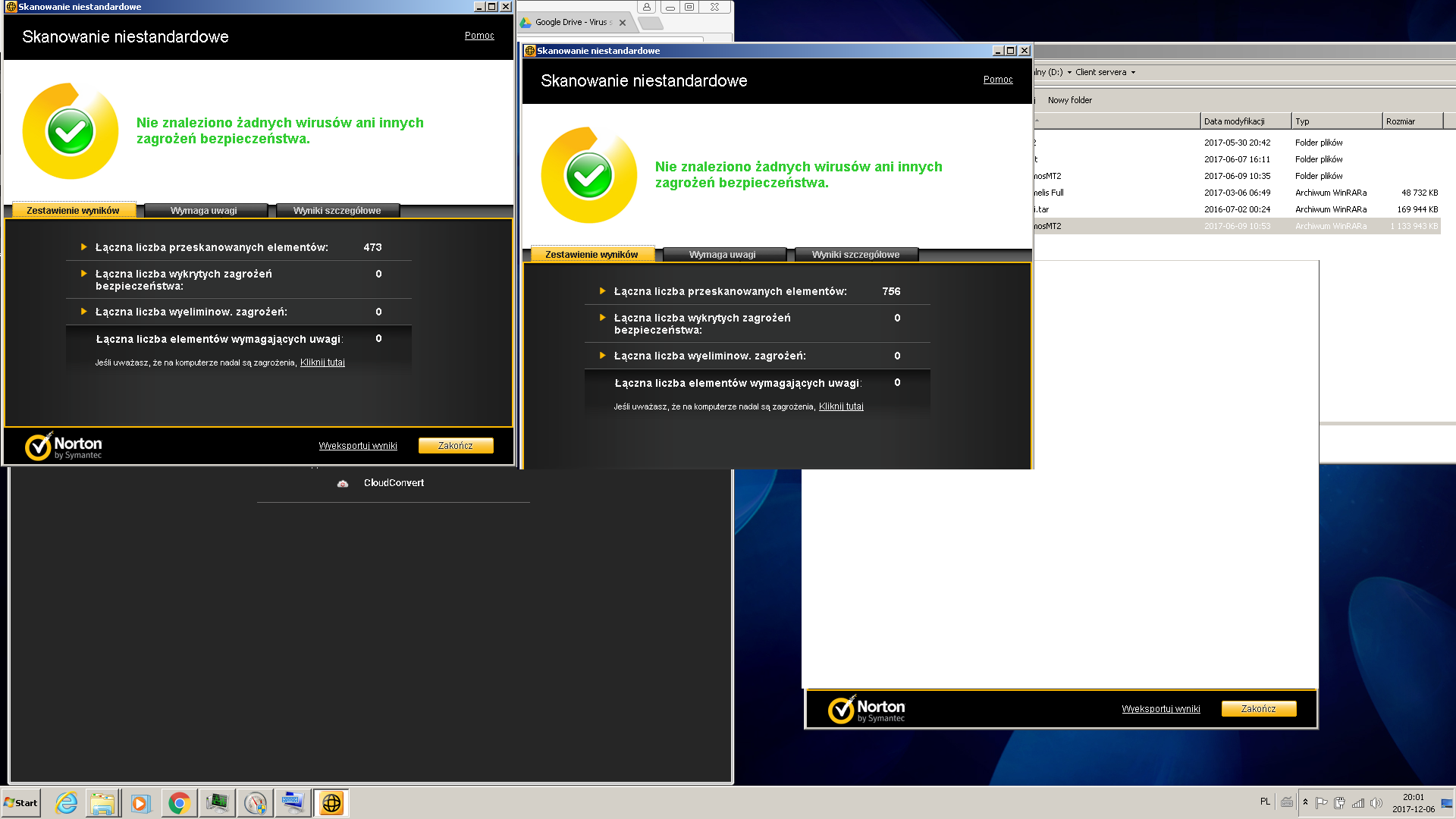The width and height of the screenshot is (1456, 819).
Task: Click Zakończ button in 473-item window
Action: tap(456, 446)
